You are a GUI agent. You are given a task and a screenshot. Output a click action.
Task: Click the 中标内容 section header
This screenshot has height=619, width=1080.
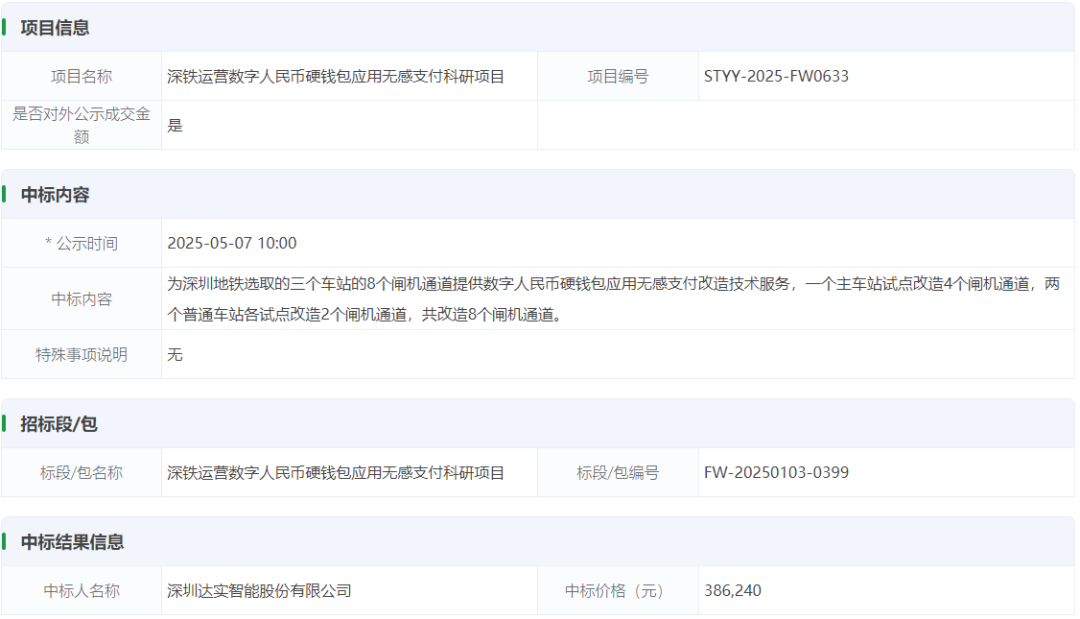(x=55, y=195)
